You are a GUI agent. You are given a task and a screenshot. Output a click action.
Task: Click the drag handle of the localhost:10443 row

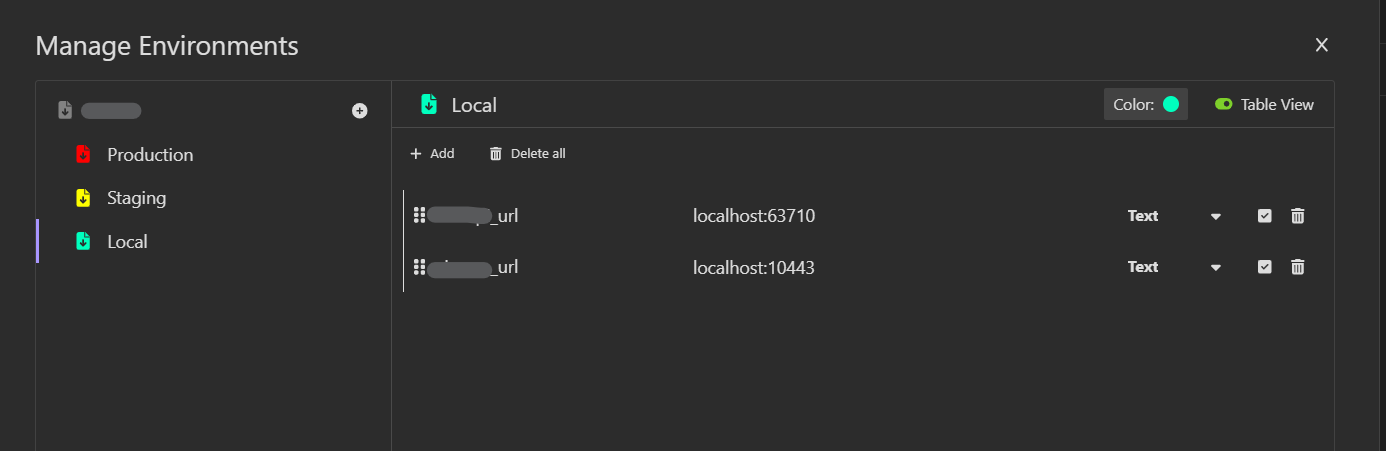(420, 267)
